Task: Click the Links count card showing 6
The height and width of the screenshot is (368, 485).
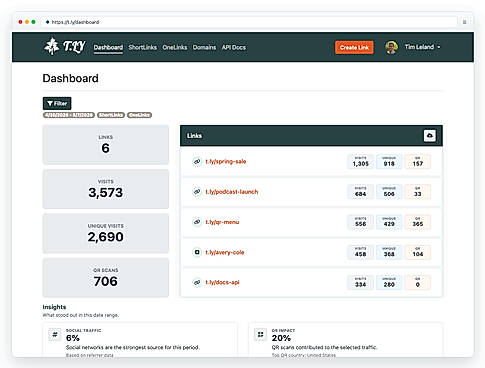Action: coord(106,145)
